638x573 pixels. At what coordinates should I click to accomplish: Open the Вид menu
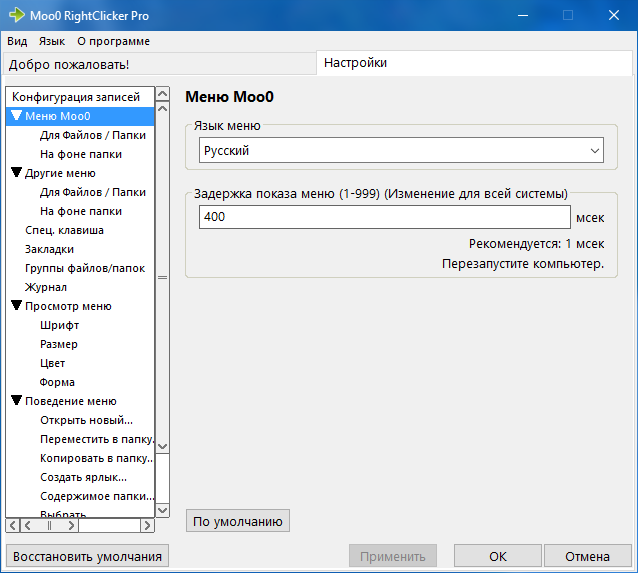point(17,41)
